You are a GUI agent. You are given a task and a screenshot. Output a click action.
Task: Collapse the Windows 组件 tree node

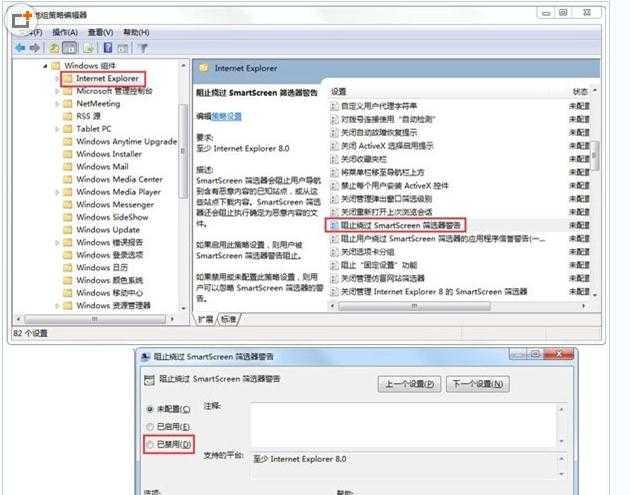[x=45, y=65]
